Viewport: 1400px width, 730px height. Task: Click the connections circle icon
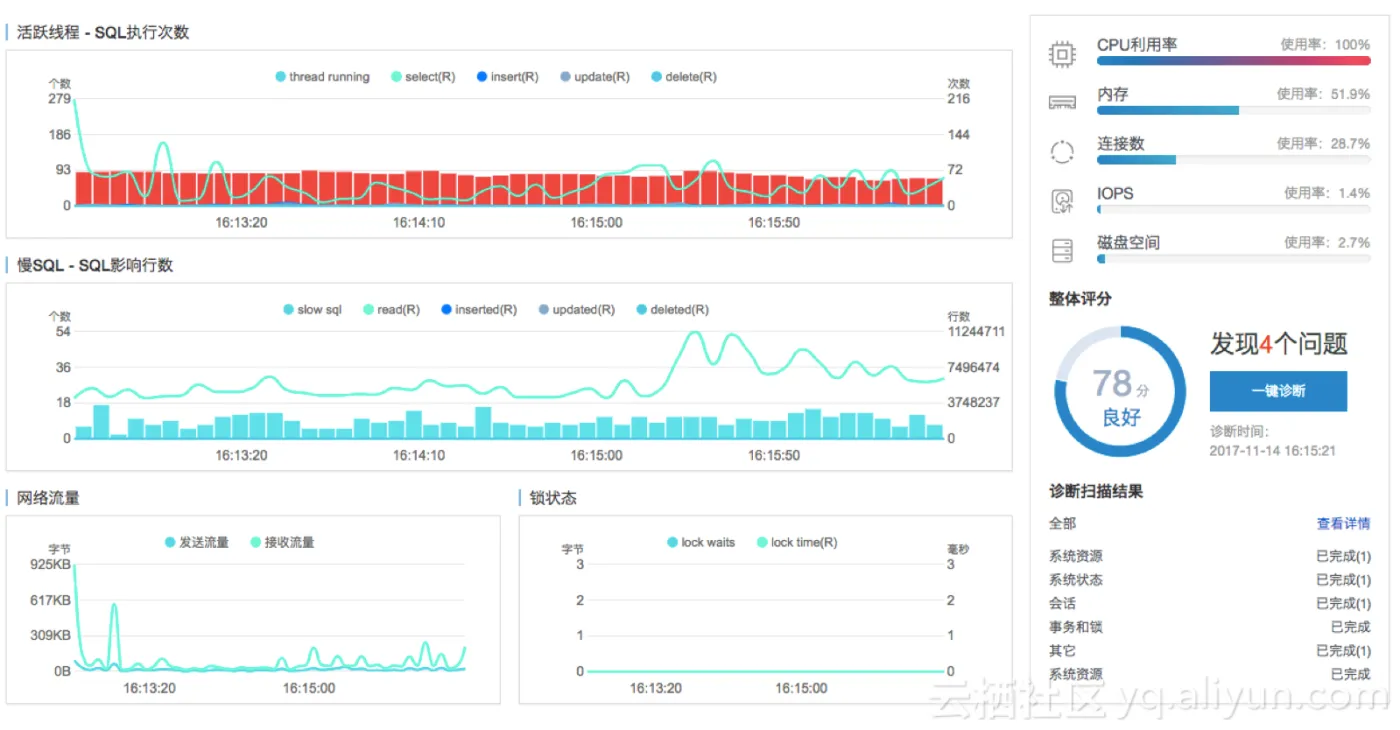pos(1062,152)
